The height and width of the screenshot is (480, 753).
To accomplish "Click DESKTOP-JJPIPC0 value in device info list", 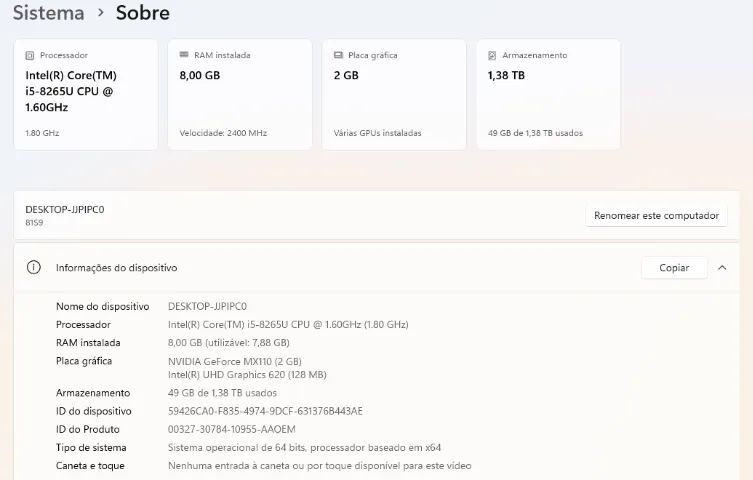I will pos(207,306).
